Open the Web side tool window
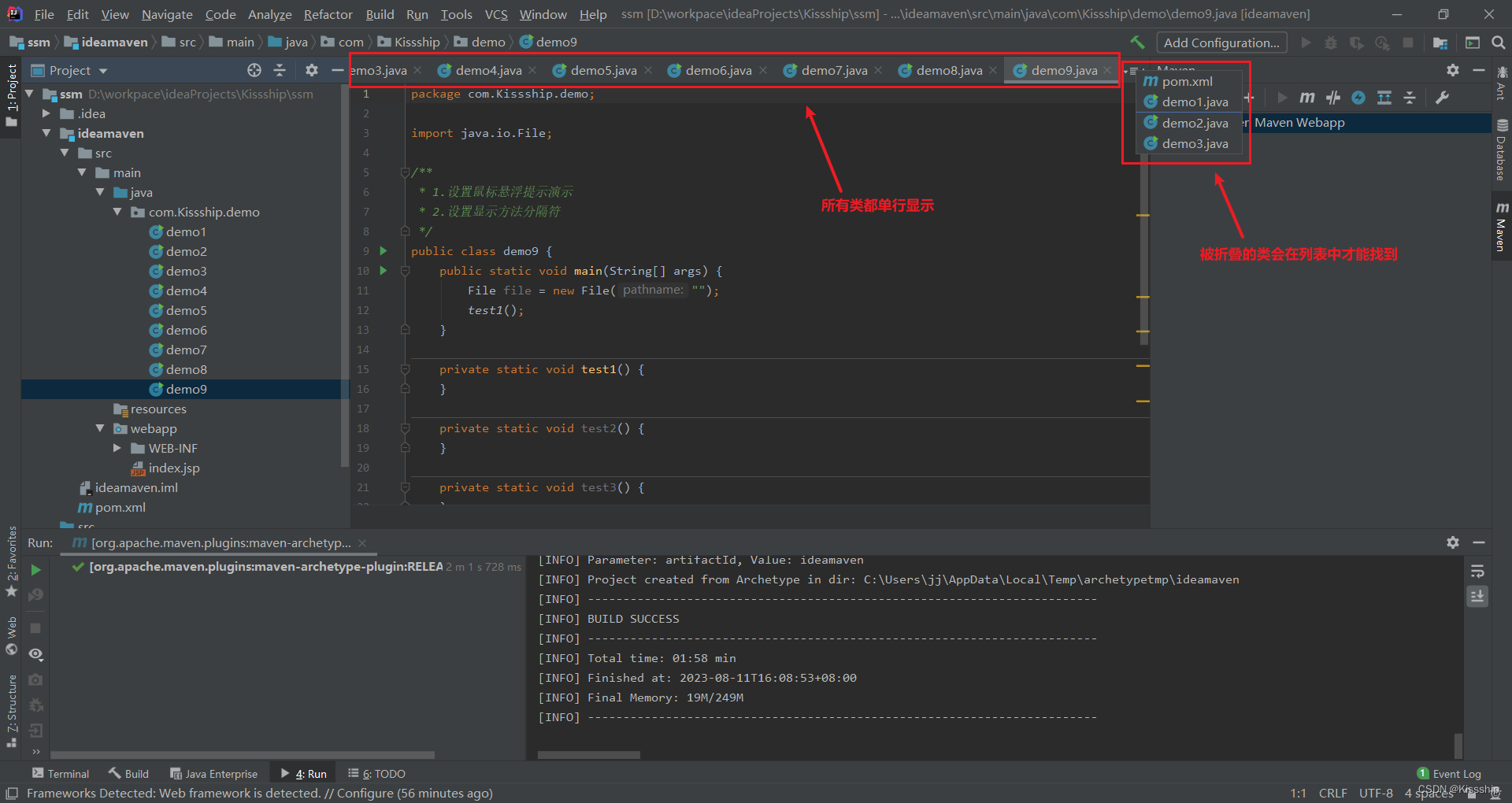The height and width of the screenshot is (803, 1512). (12, 636)
